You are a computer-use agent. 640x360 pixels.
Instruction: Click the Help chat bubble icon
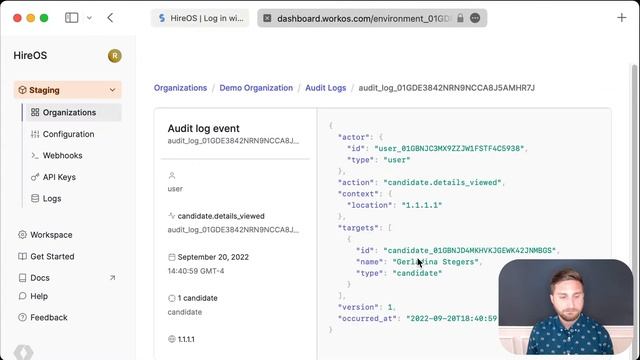pyautogui.click(x=22, y=296)
